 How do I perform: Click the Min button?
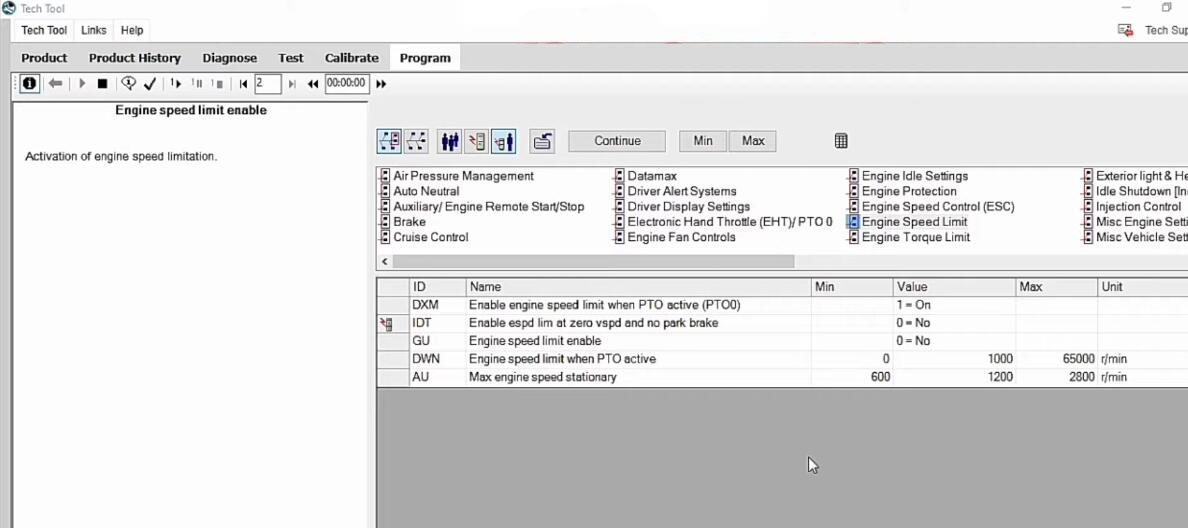703,141
